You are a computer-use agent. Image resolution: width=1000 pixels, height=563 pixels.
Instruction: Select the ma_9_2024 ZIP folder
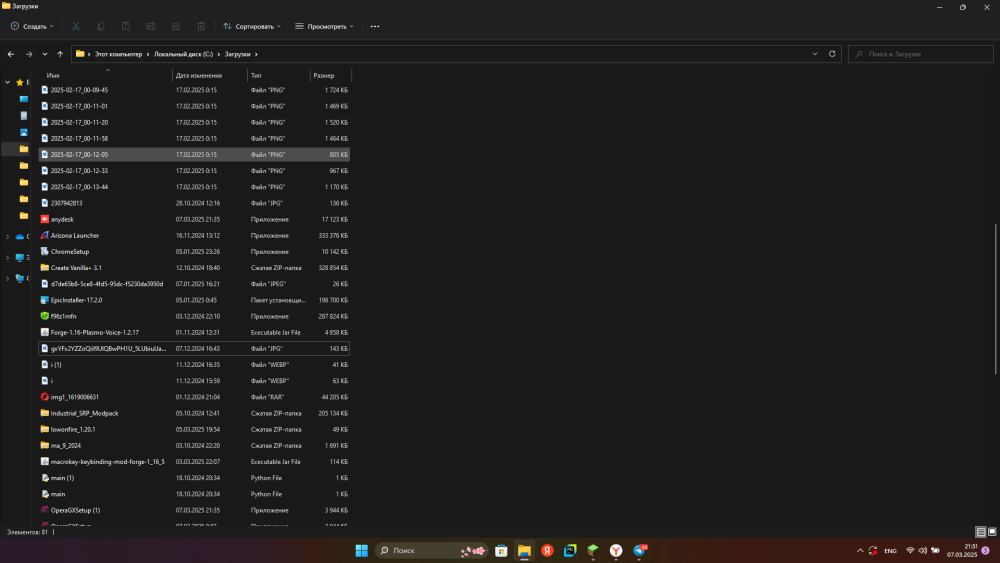point(194,446)
